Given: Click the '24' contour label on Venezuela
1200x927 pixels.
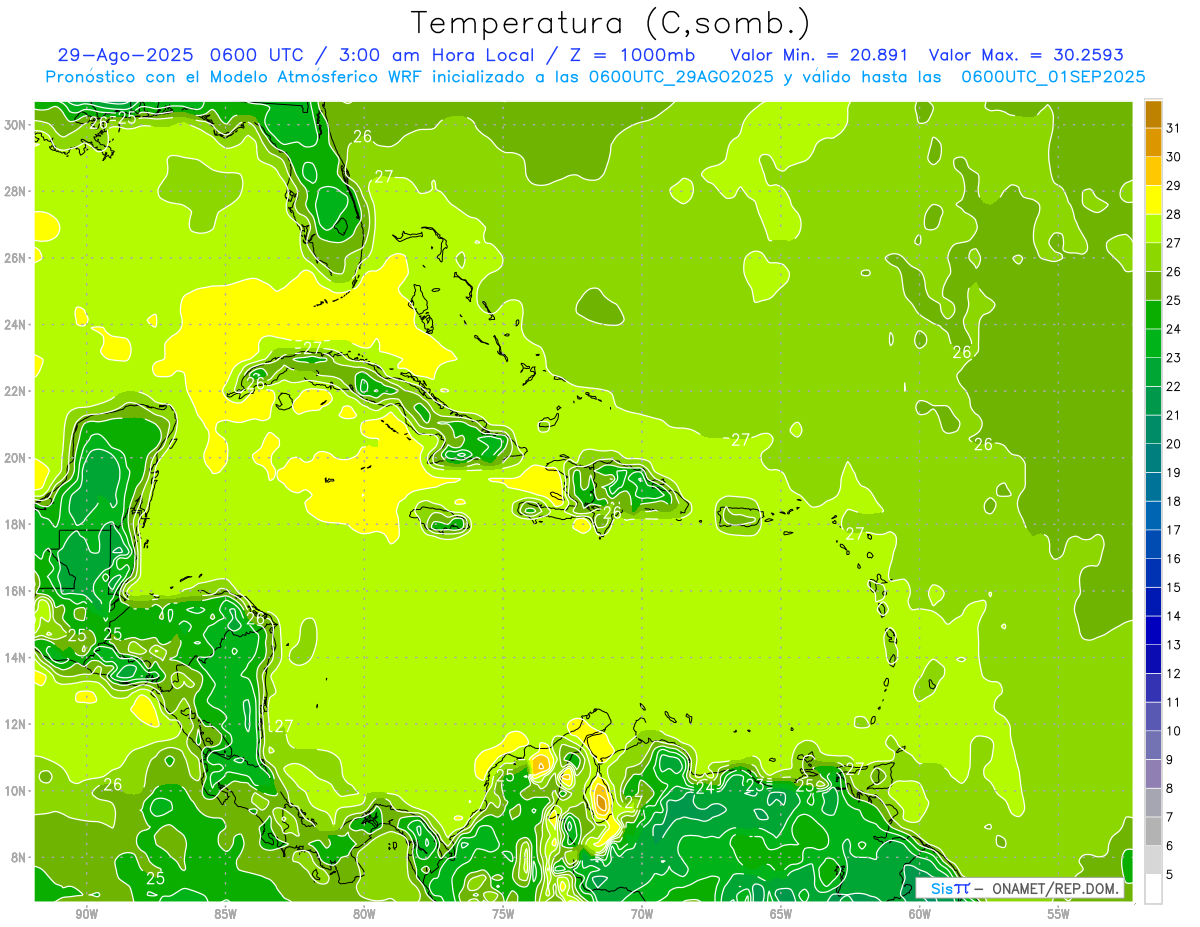Looking at the screenshot, I should point(705,788).
